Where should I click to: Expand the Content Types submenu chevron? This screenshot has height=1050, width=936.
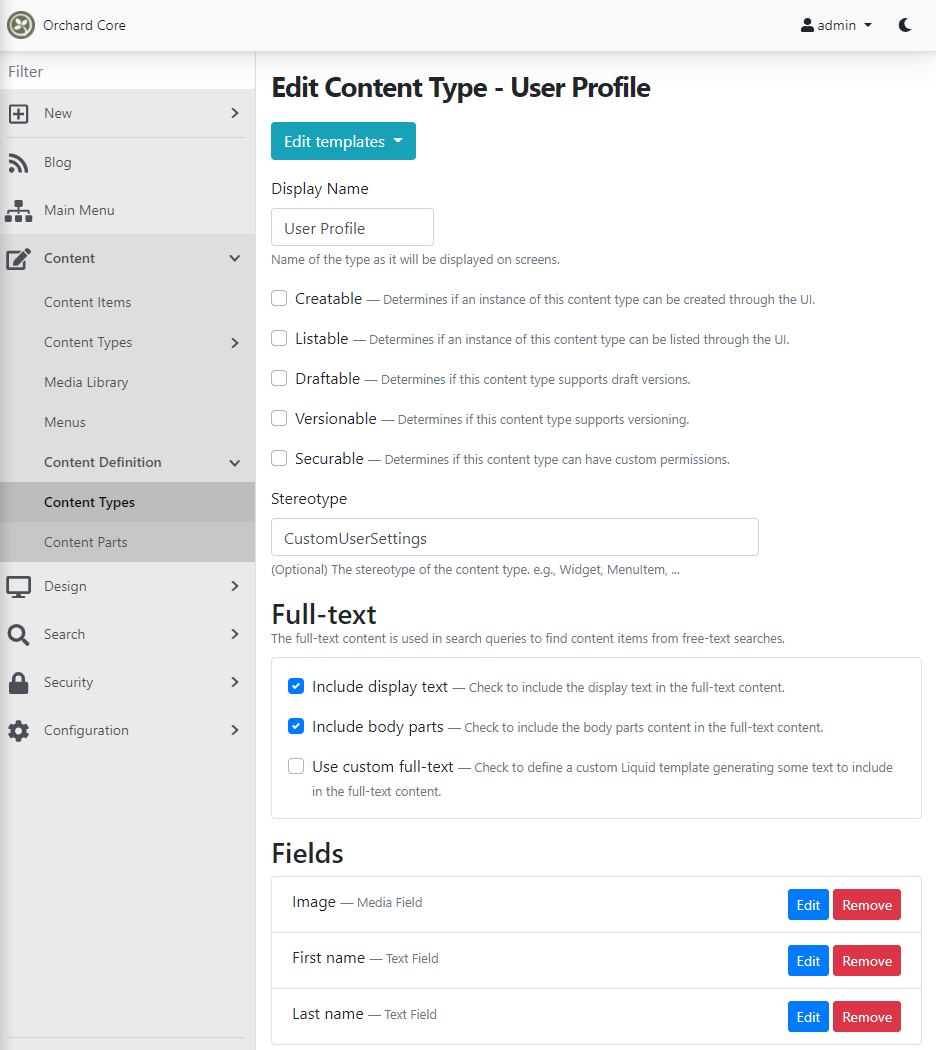pos(234,343)
